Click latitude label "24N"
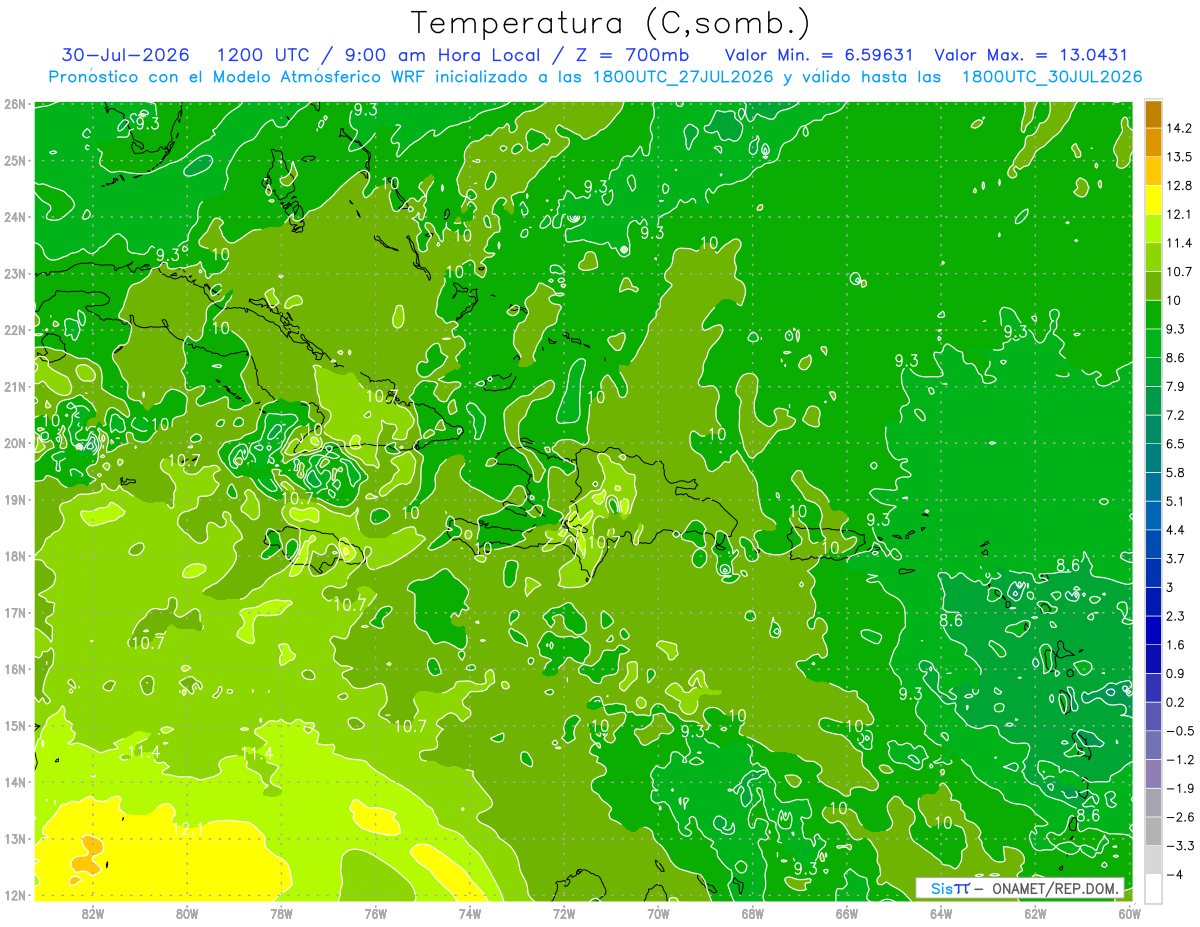This screenshot has height=927, width=1200. click(14, 217)
